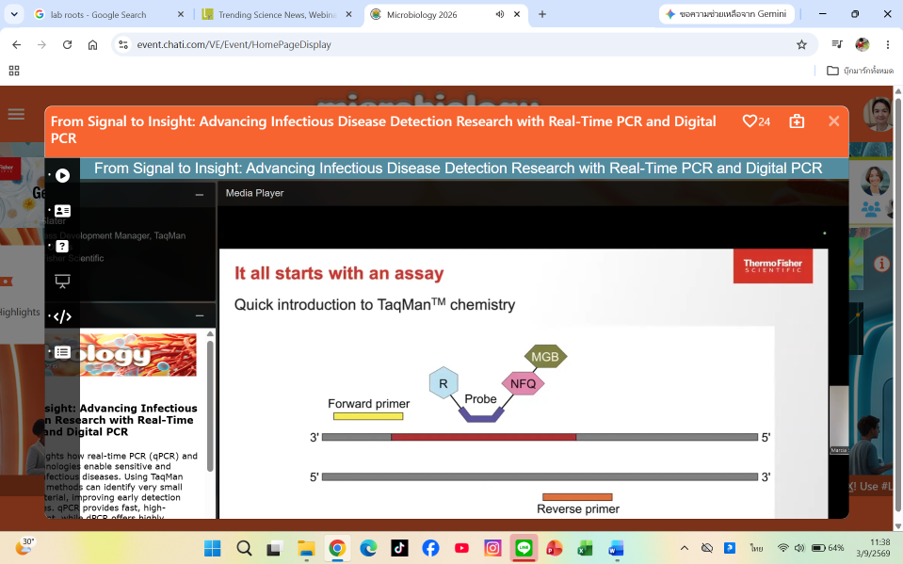Open the list panel icon in sidebar
This screenshot has width=903, height=564.
point(62,352)
